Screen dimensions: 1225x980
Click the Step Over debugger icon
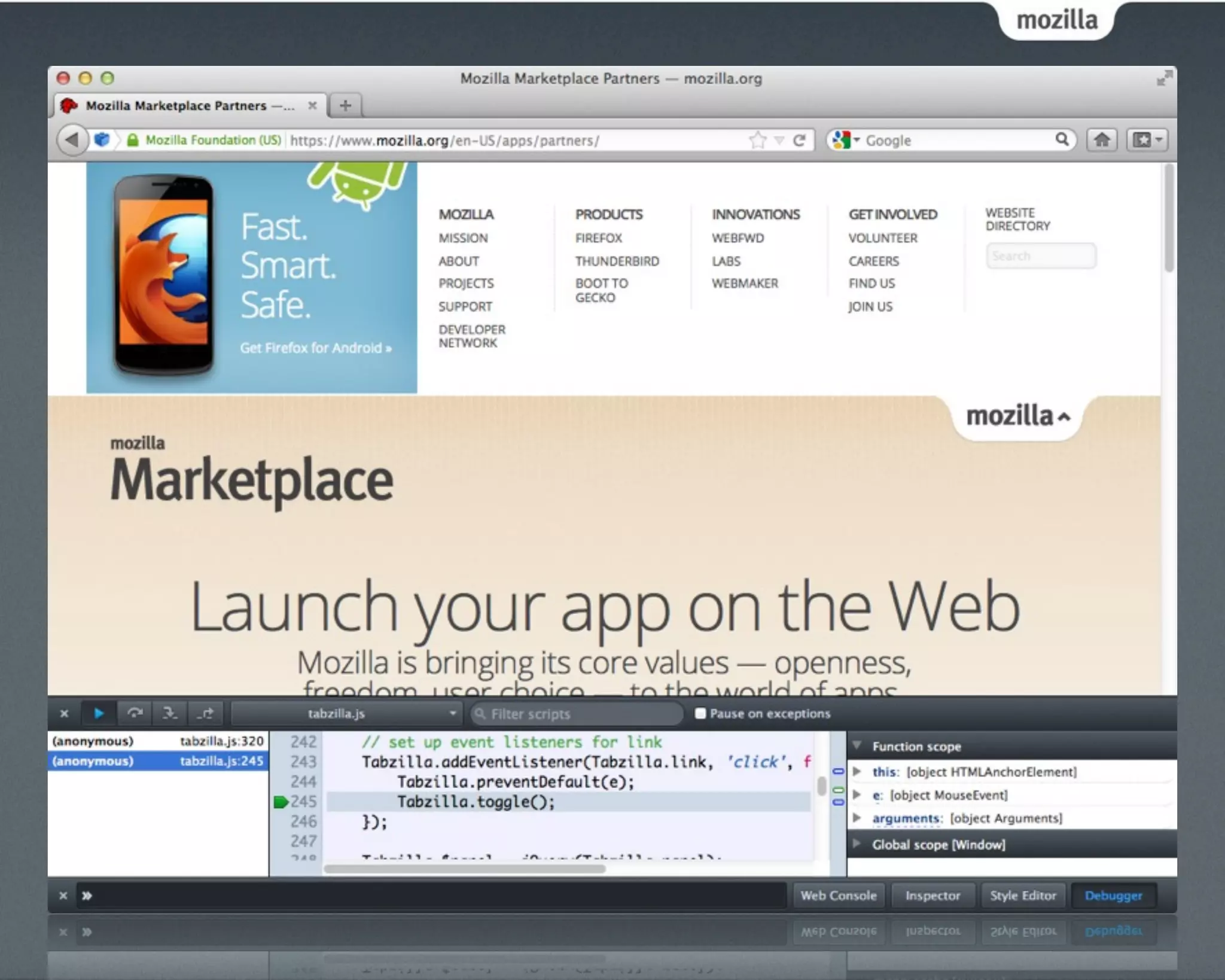coord(135,713)
